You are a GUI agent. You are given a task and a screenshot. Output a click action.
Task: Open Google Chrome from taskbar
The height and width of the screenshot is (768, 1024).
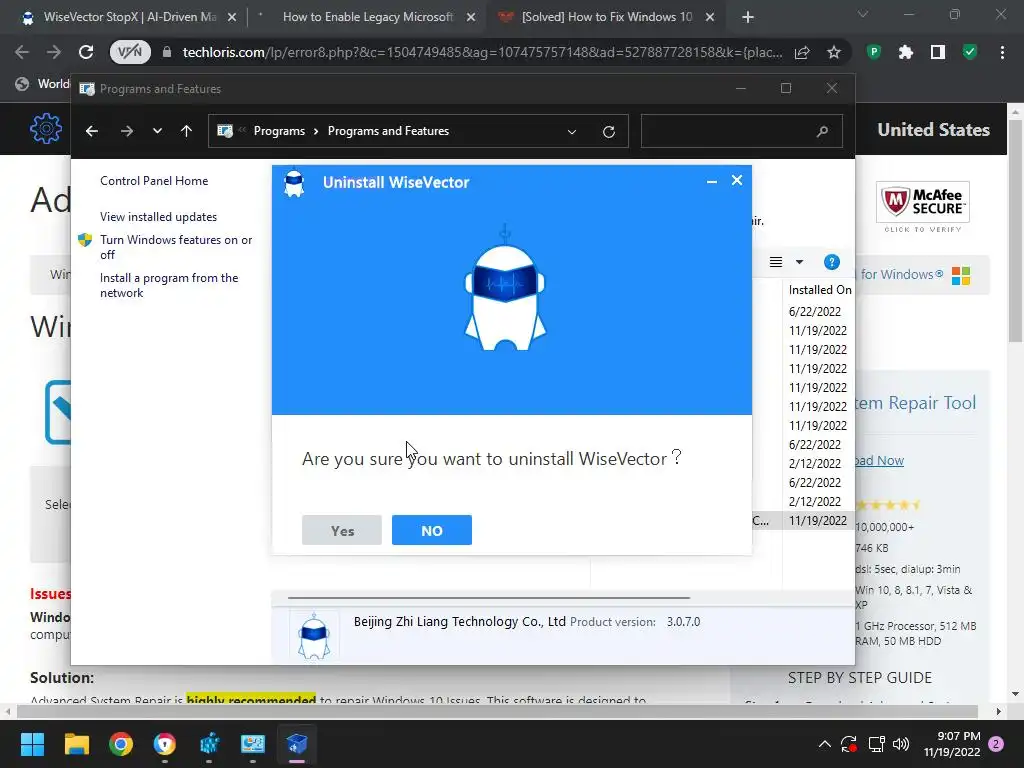pyautogui.click(x=121, y=744)
